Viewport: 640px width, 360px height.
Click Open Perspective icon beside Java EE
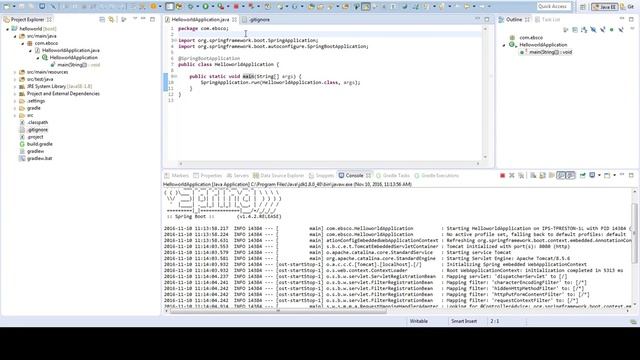583,7
